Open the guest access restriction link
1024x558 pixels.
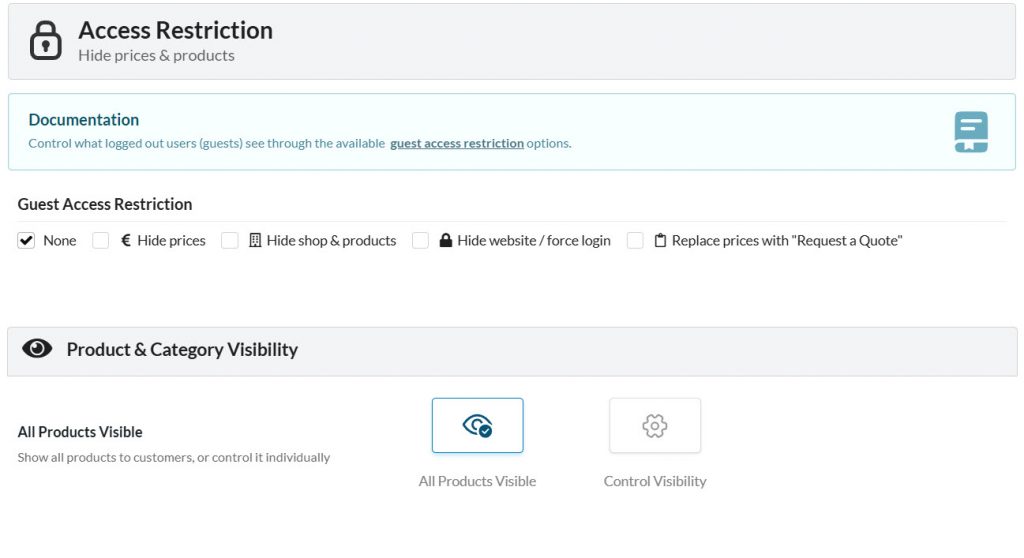456,144
